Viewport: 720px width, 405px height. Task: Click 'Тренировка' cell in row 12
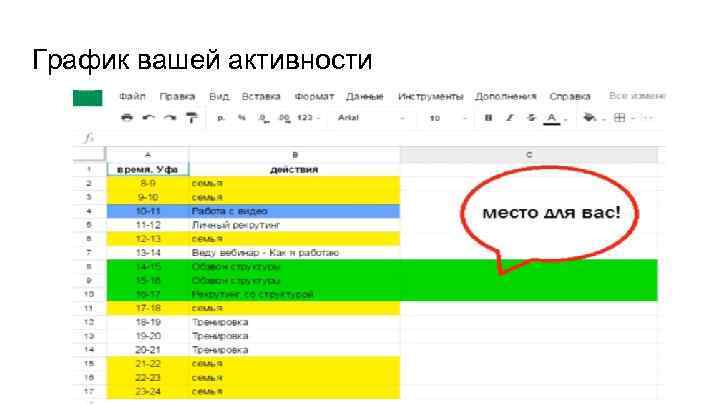coord(294,322)
